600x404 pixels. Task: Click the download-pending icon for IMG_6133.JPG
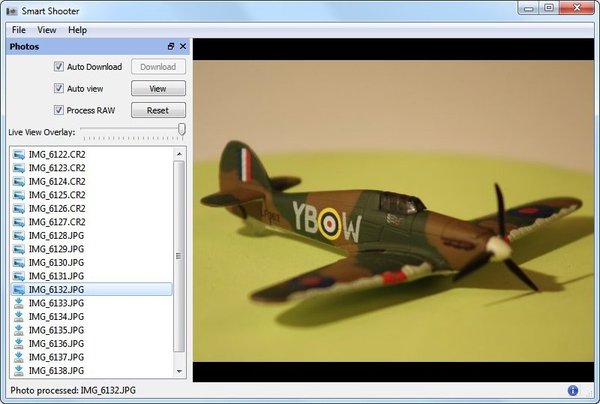pyautogui.click(x=18, y=302)
